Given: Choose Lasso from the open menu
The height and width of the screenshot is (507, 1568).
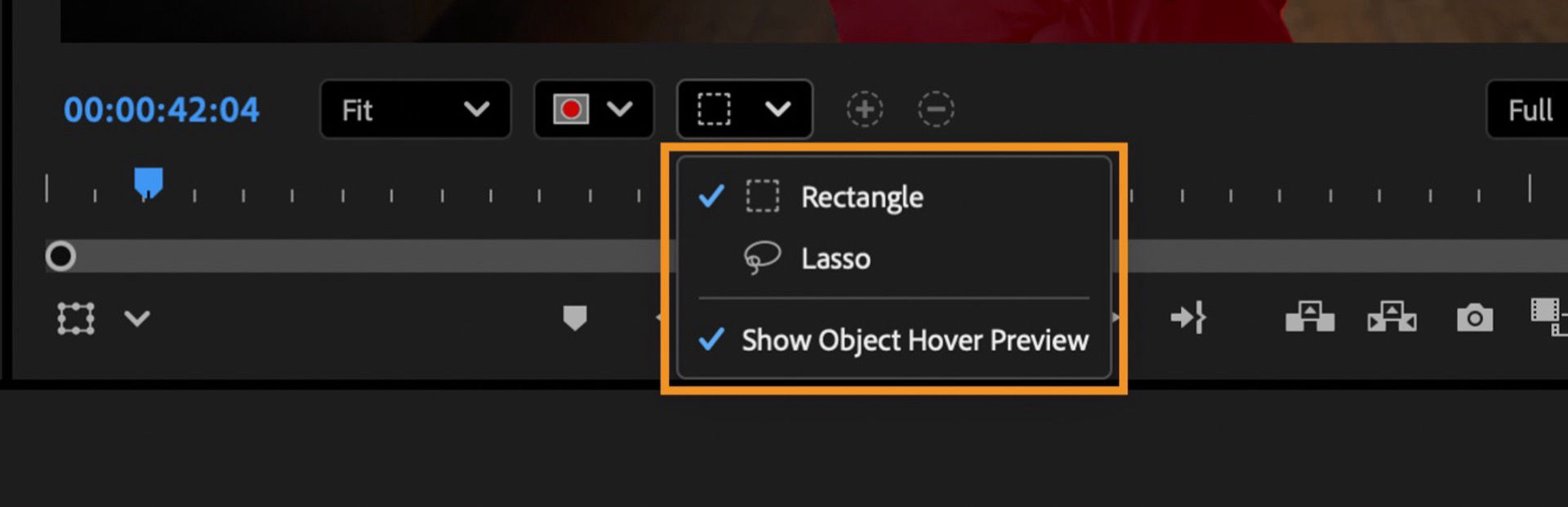Looking at the screenshot, I should click(835, 258).
